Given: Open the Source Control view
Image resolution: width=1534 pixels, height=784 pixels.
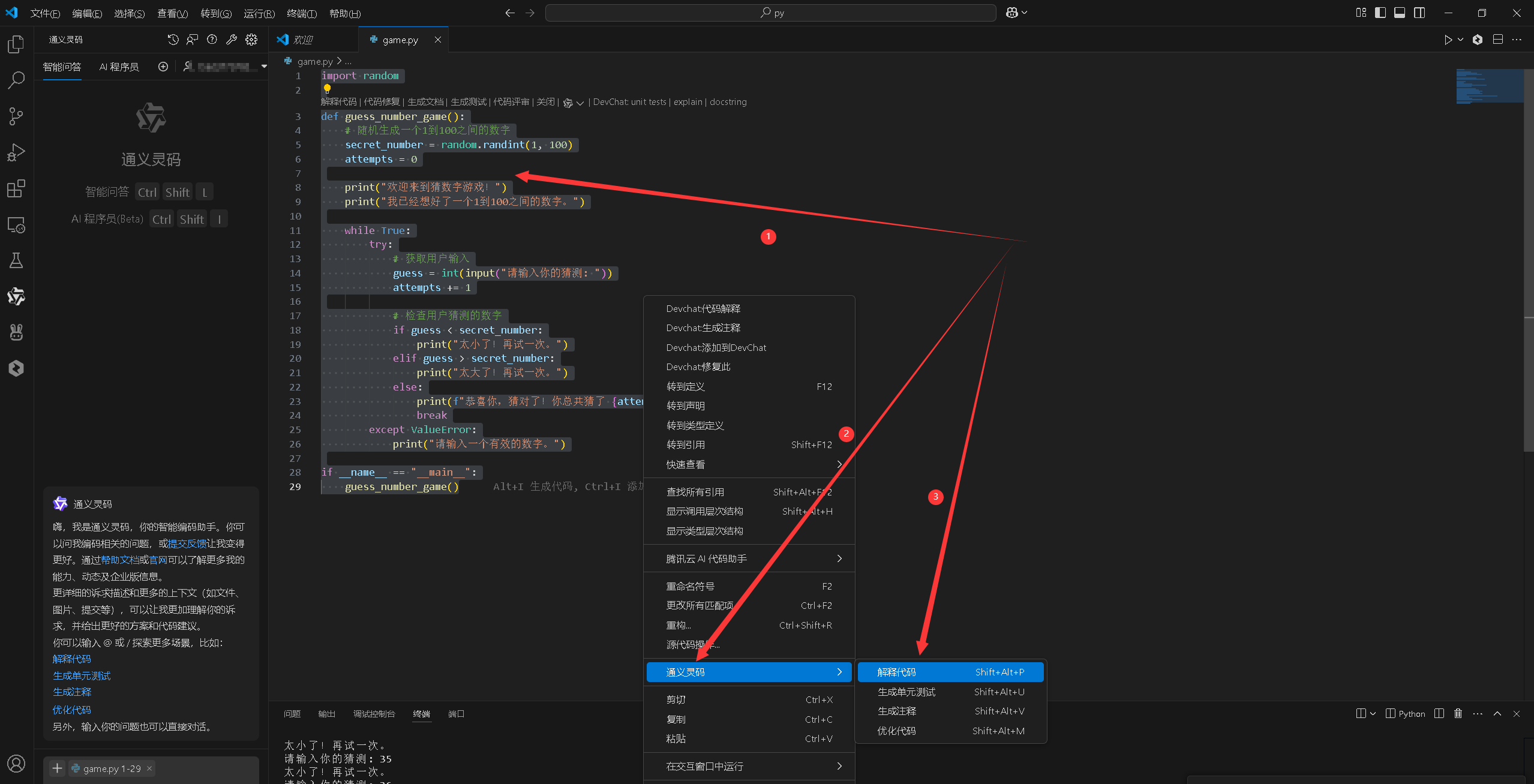Looking at the screenshot, I should (x=16, y=116).
